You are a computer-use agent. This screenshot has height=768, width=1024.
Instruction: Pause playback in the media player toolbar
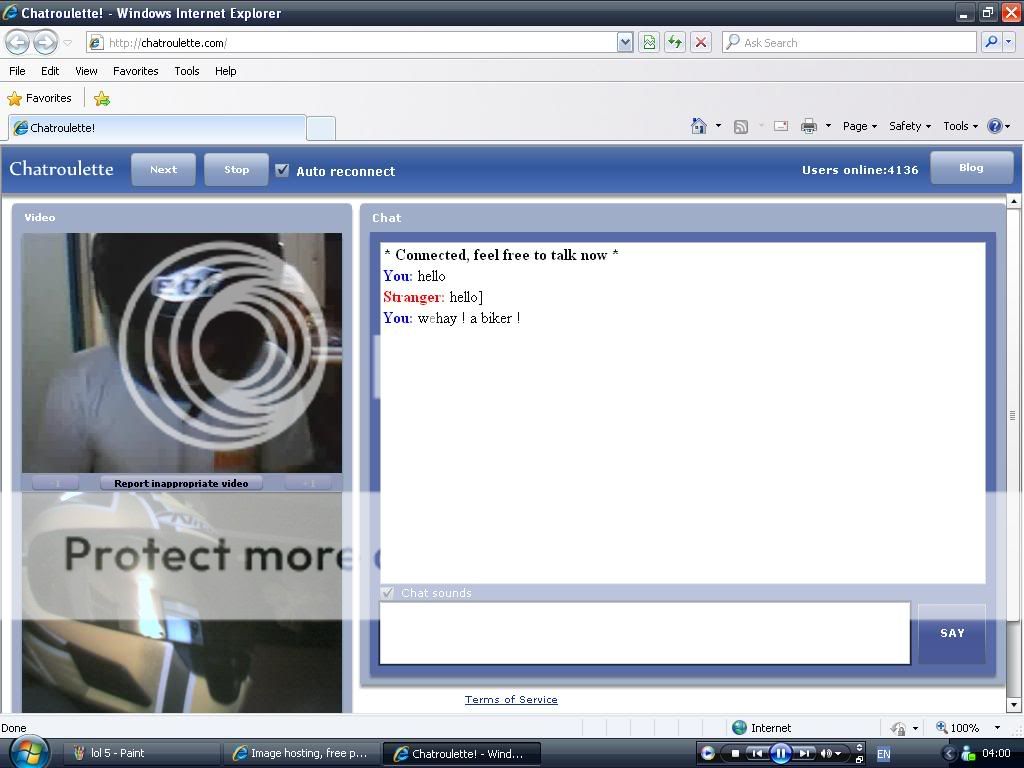tap(780, 753)
